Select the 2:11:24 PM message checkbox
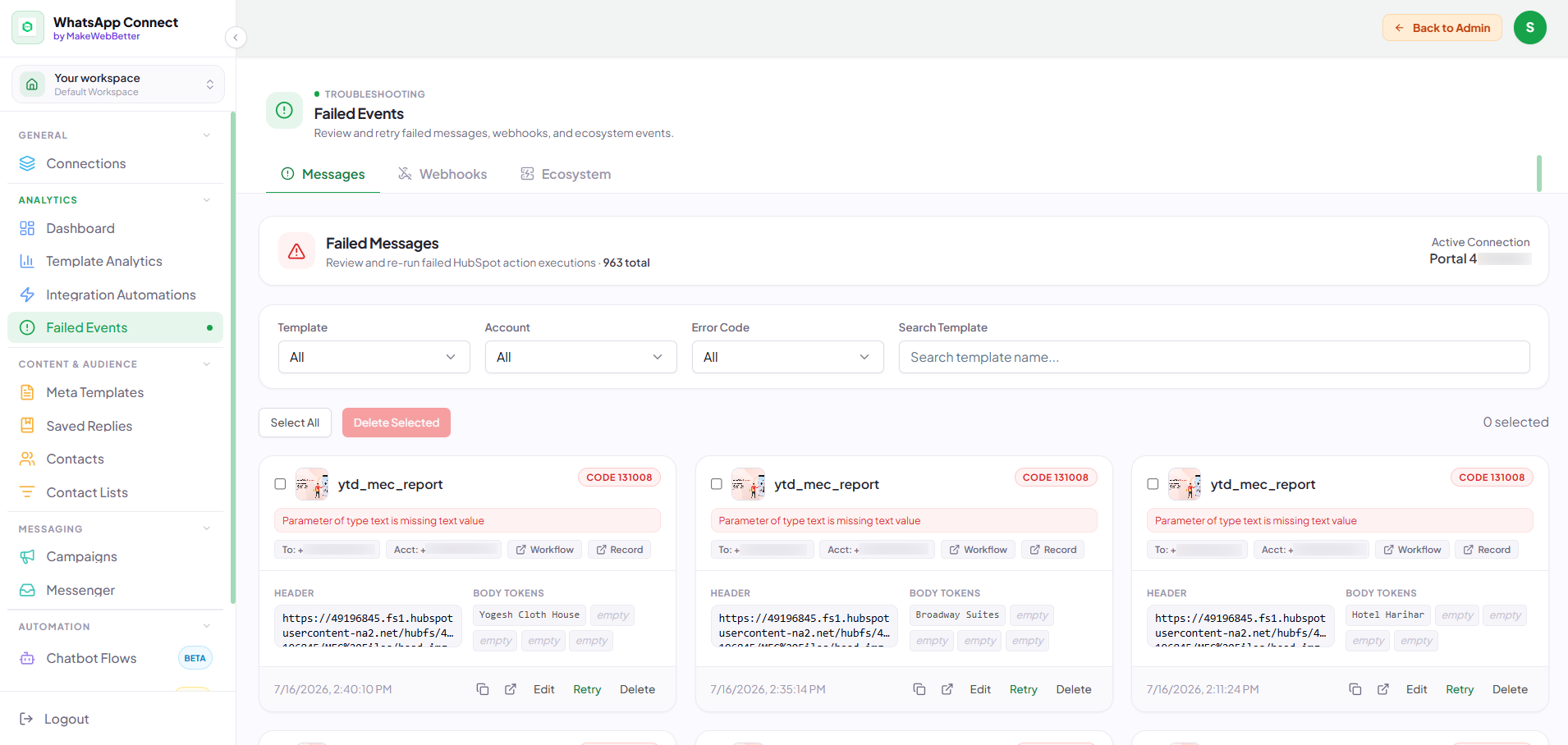The height and width of the screenshot is (745, 1568). pos(1153,484)
